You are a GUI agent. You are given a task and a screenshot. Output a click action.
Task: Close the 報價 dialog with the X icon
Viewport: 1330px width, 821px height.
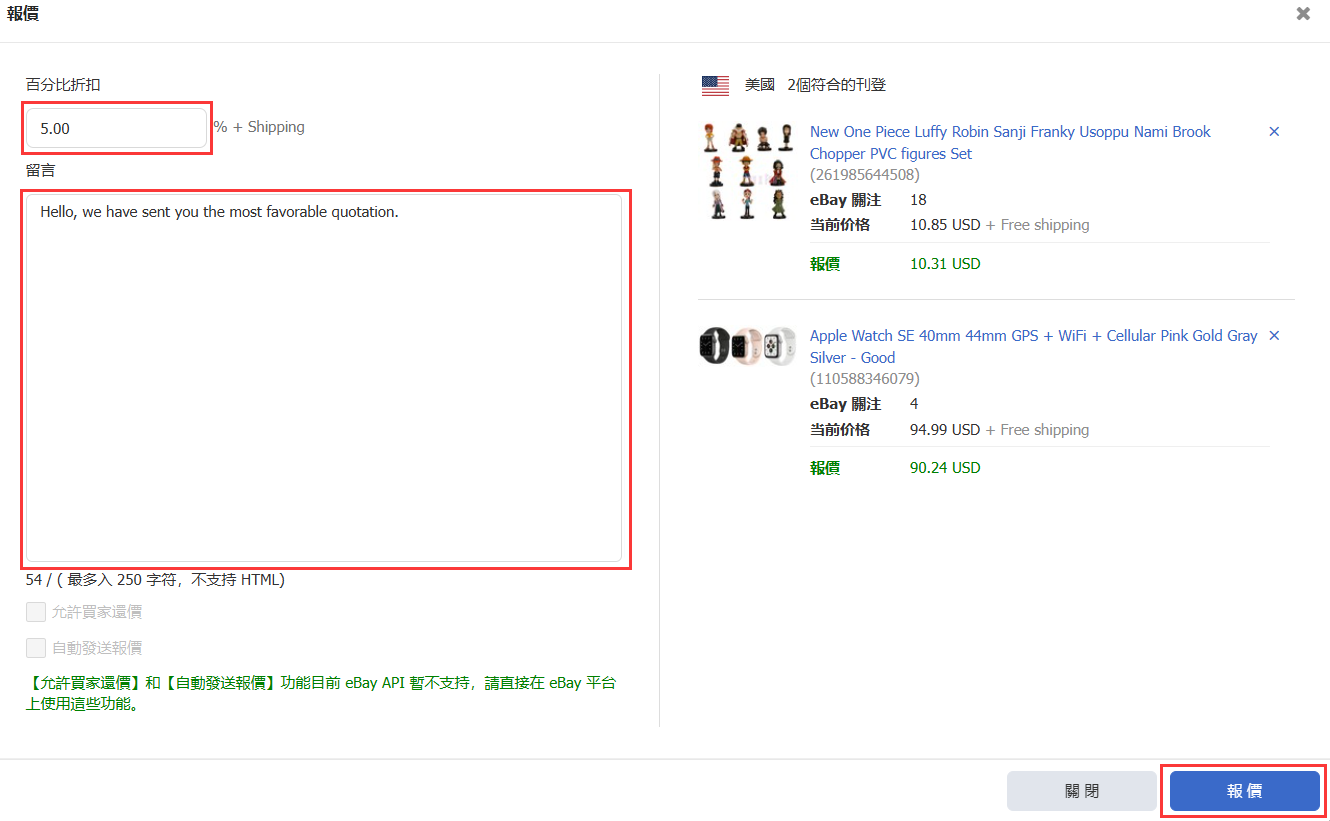(1303, 14)
